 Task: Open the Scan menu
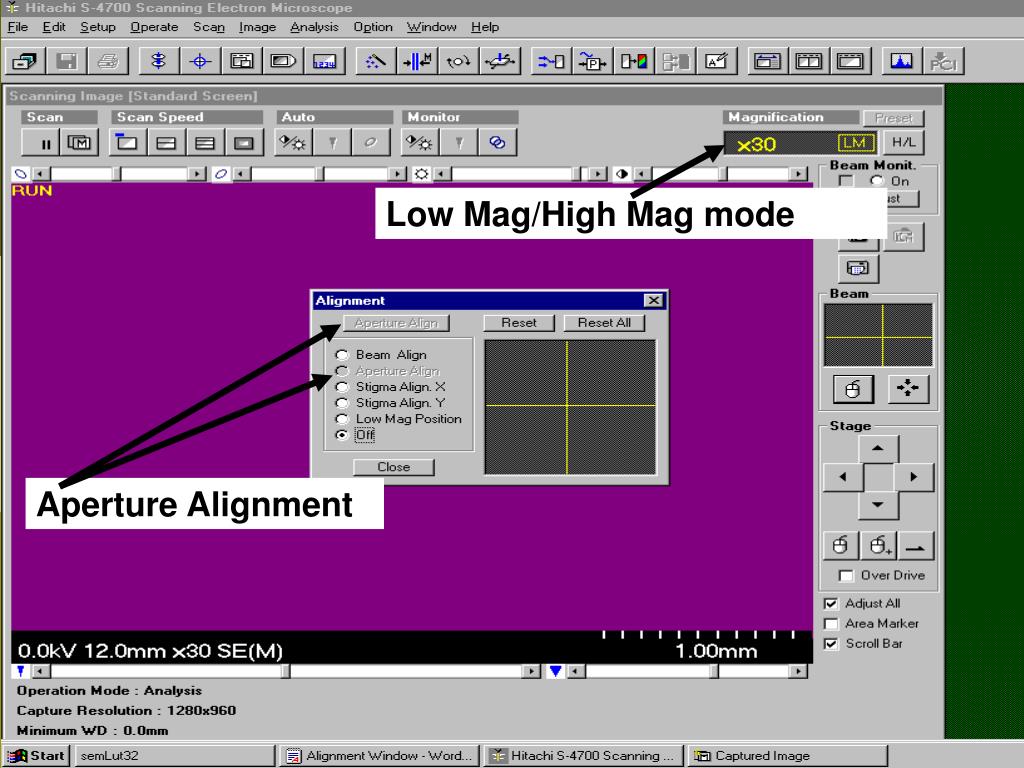pos(208,27)
